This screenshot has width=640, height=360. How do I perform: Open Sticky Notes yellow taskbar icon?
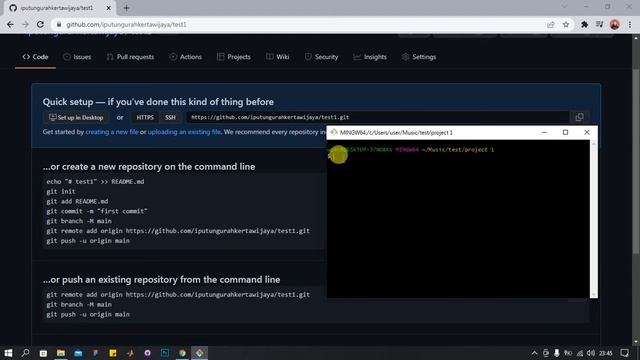pos(113,353)
